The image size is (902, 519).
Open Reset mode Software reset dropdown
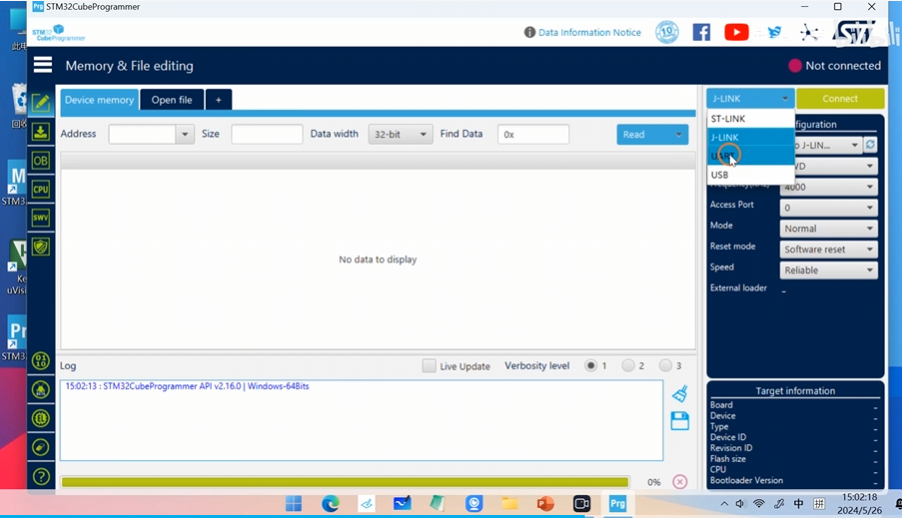point(828,249)
